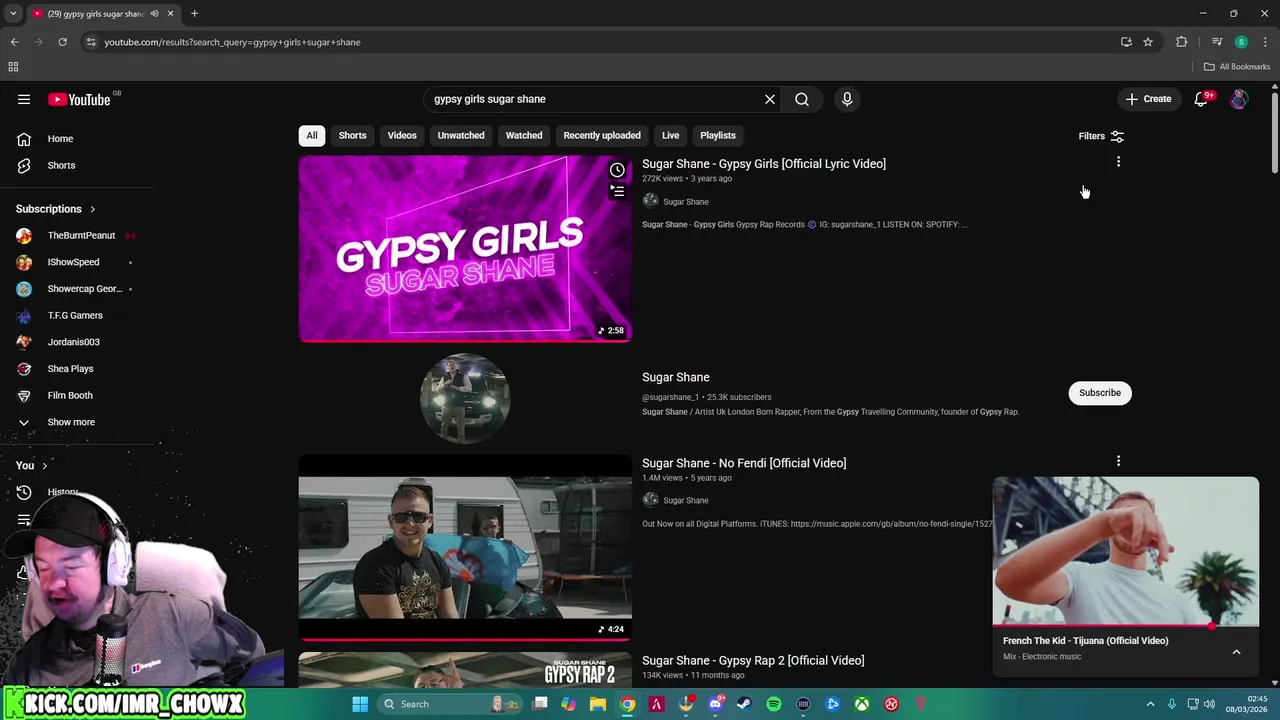
Task: Open All Bookmarks folder
Action: pyautogui.click(x=1237, y=67)
